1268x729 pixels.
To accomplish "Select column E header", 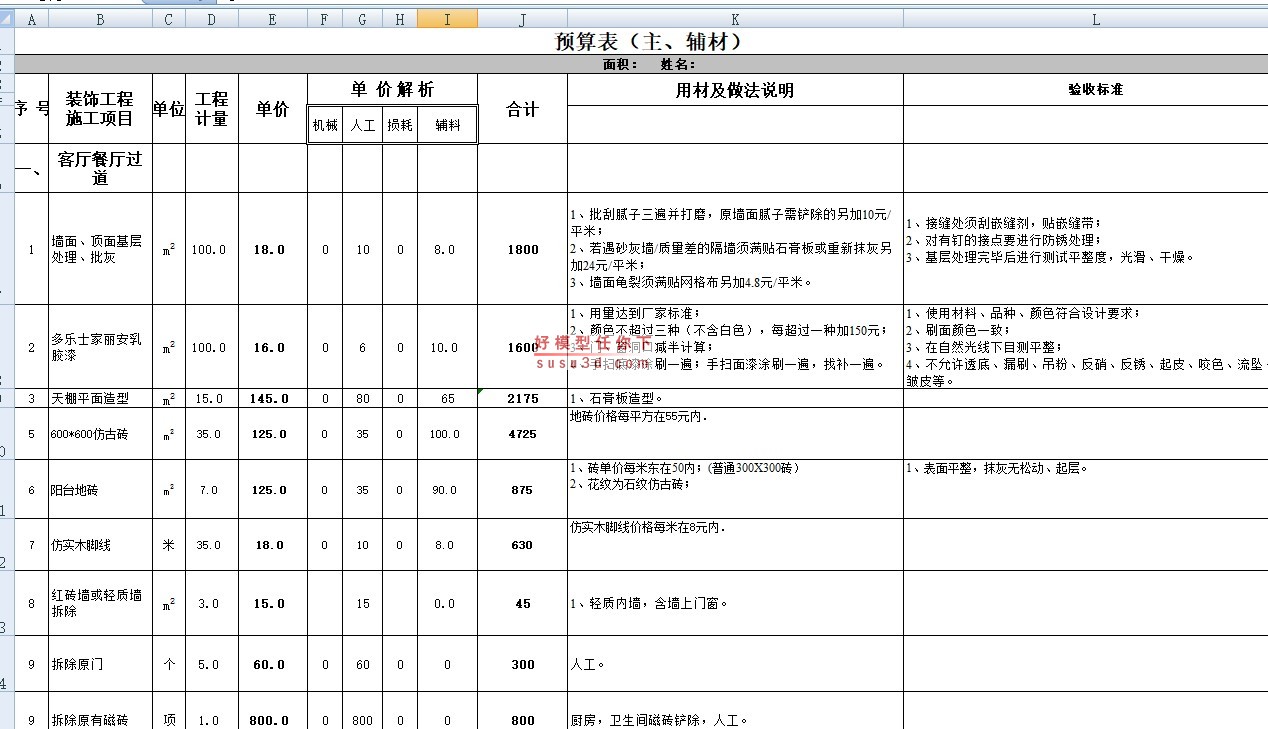I will [x=273, y=19].
